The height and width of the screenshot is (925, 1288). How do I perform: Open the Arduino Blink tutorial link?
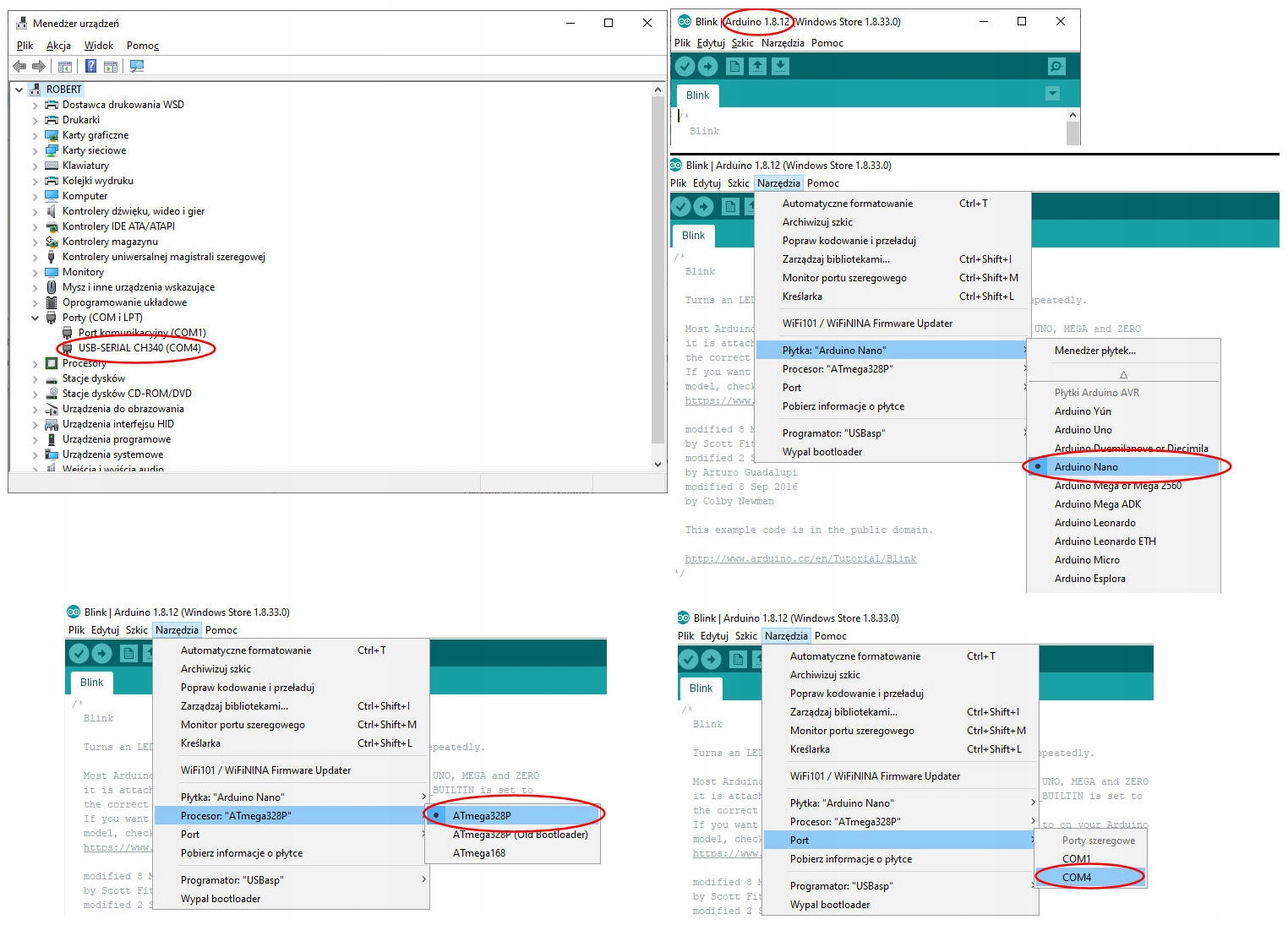click(800, 559)
